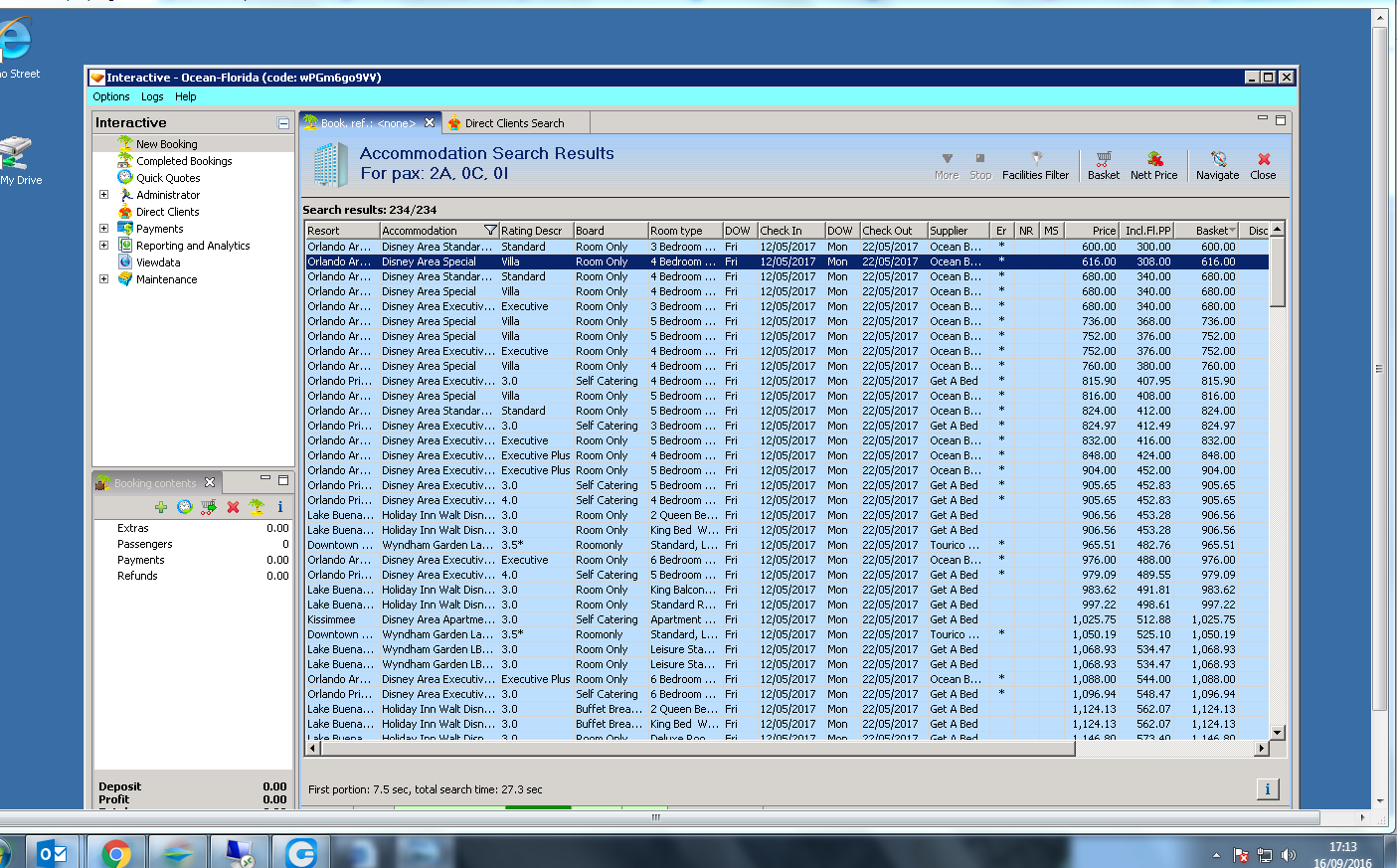The width and height of the screenshot is (1397, 868).
Task: Maximize the Booking contents pane
Action: 283,480
